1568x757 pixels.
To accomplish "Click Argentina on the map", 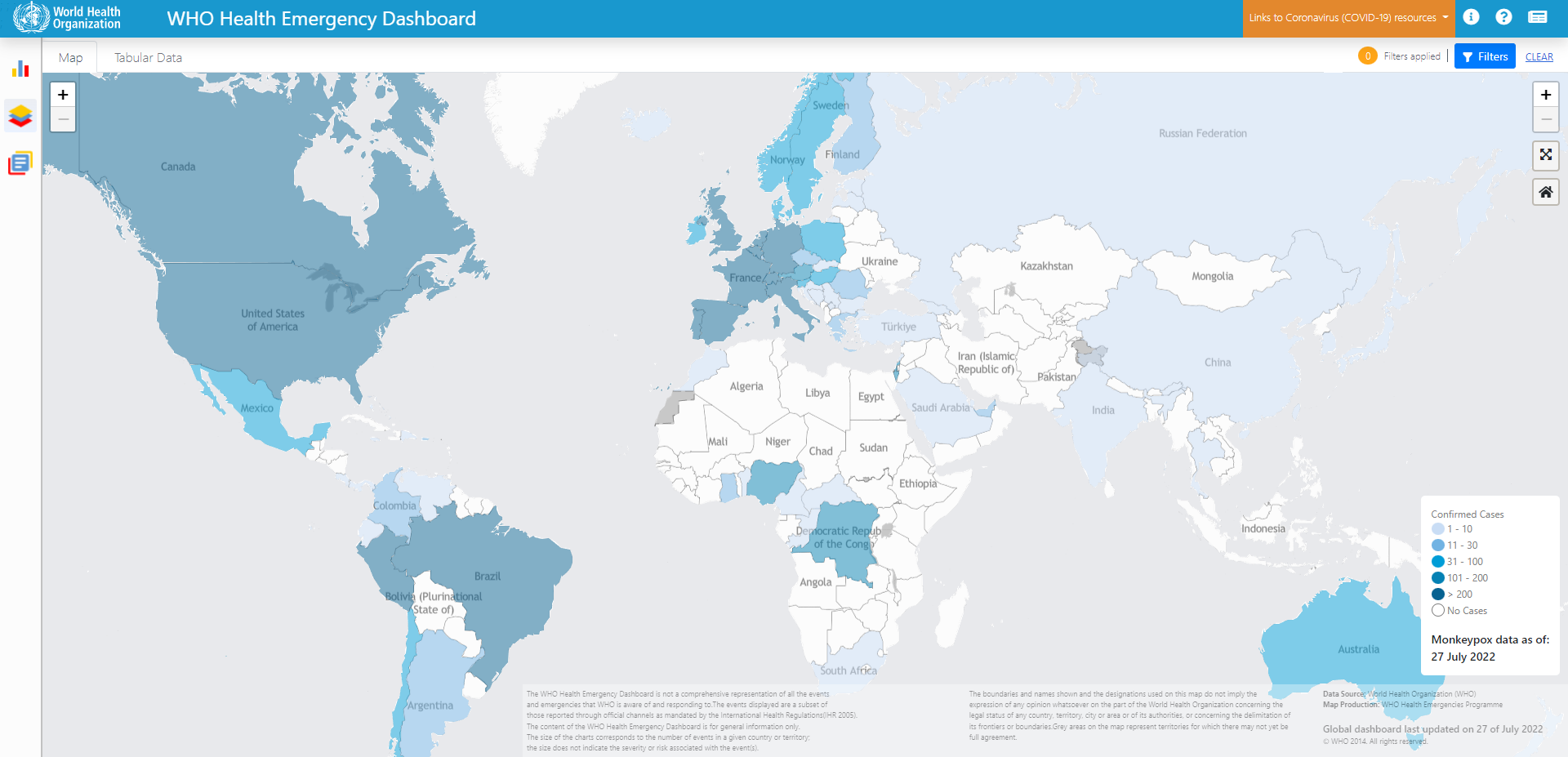I will [x=430, y=706].
